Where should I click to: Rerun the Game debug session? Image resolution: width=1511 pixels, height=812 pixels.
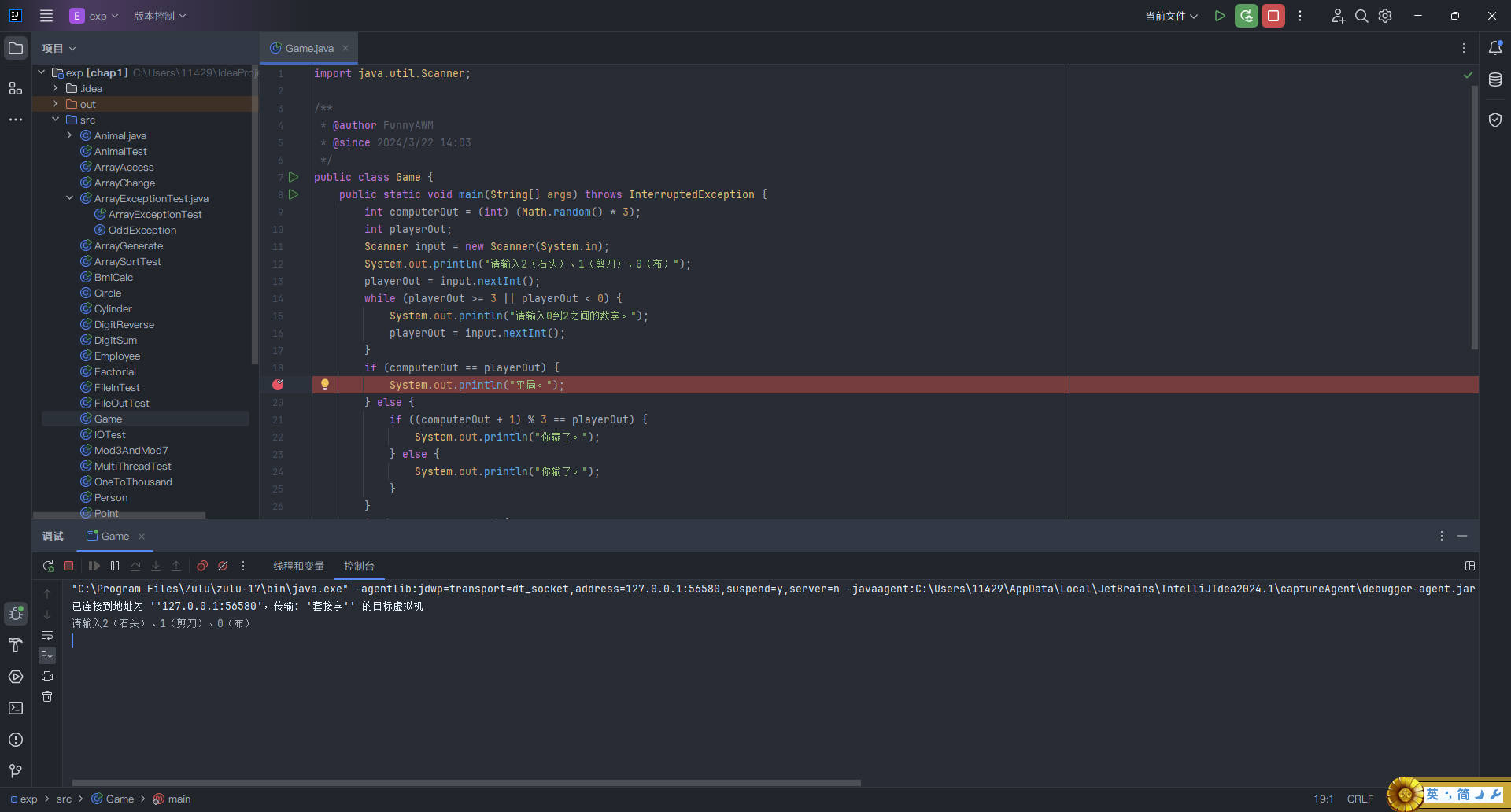pyautogui.click(x=48, y=566)
